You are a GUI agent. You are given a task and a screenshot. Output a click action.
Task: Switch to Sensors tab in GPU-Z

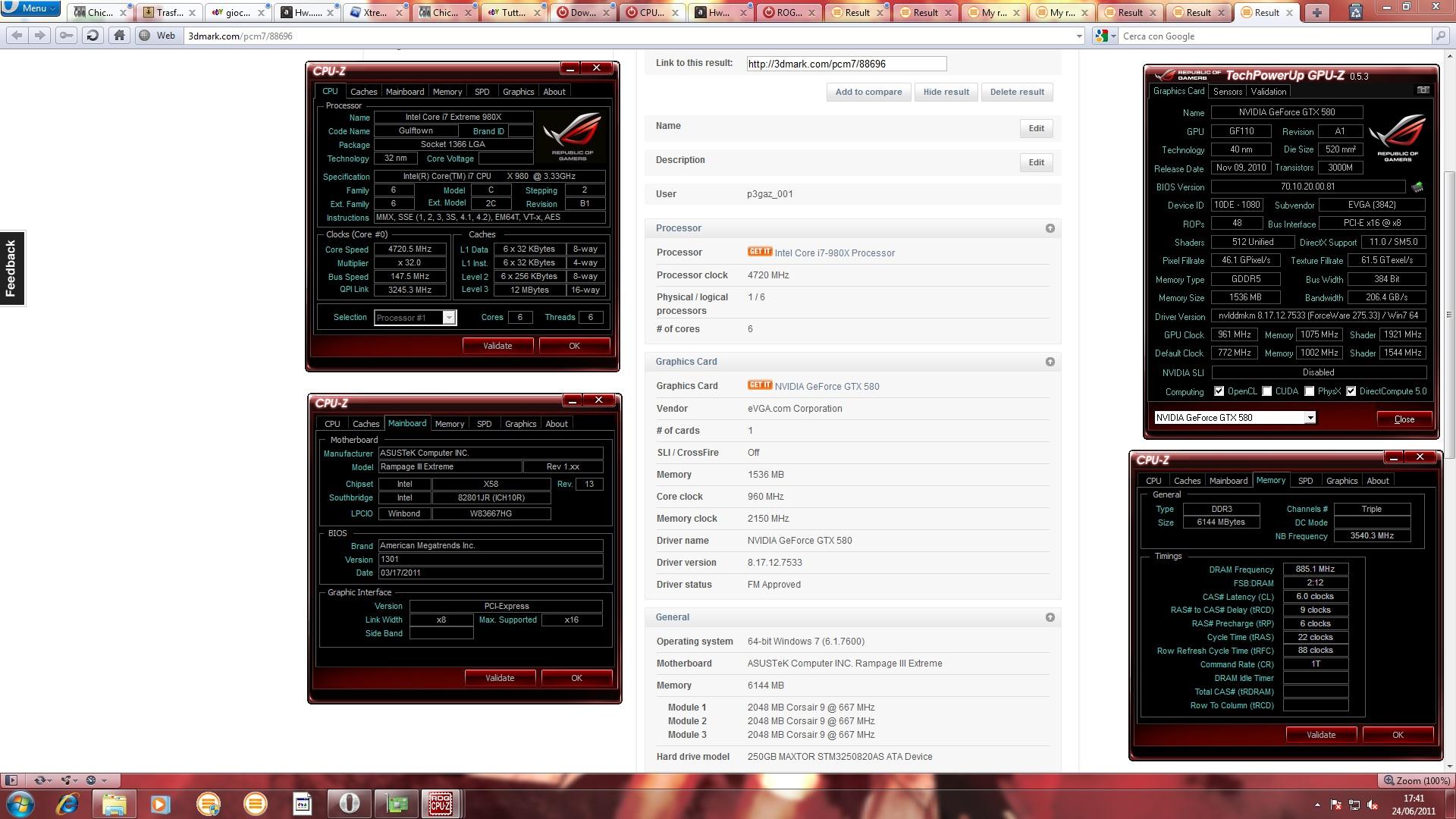point(1227,92)
